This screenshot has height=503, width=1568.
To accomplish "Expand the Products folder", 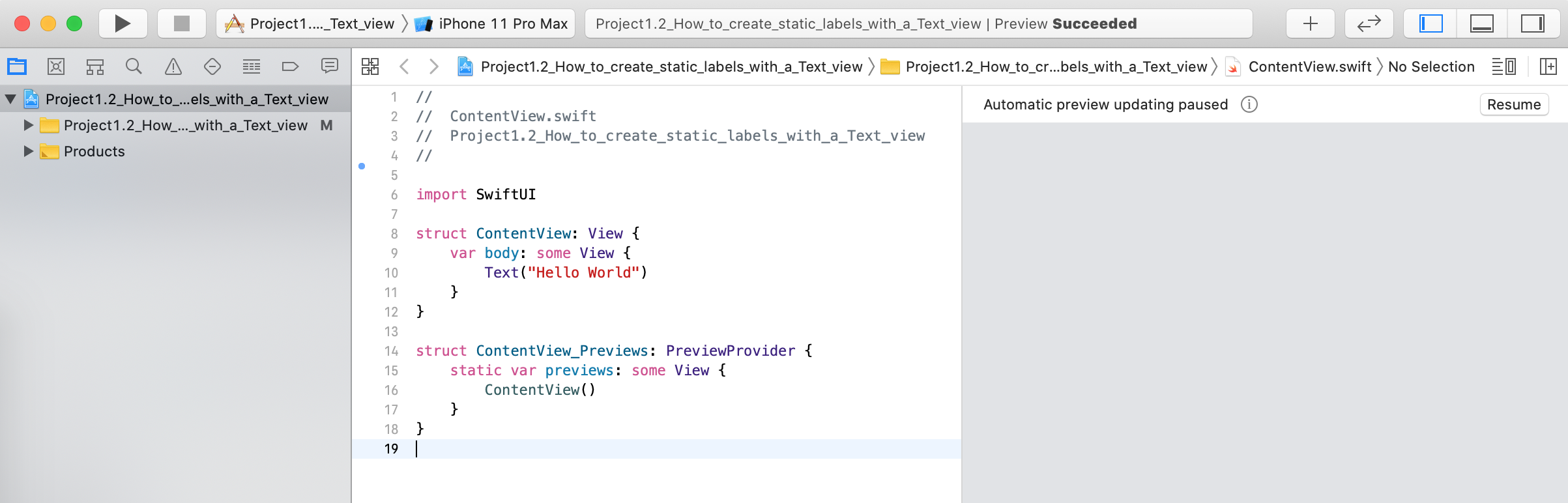I will (x=28, y=151).
